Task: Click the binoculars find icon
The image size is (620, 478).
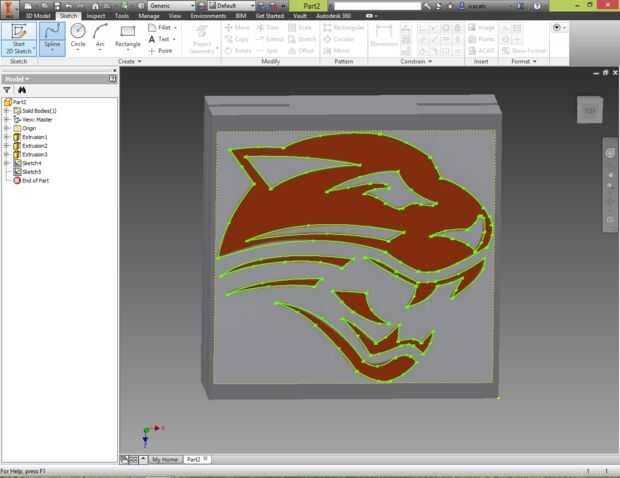Action: 22,90
